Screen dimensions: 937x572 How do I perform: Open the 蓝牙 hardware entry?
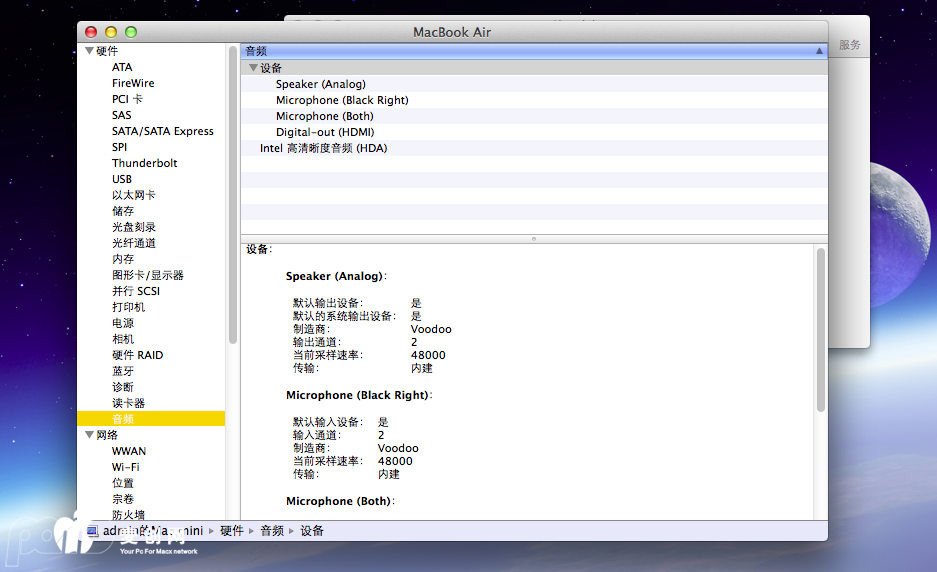pos(123,371)
